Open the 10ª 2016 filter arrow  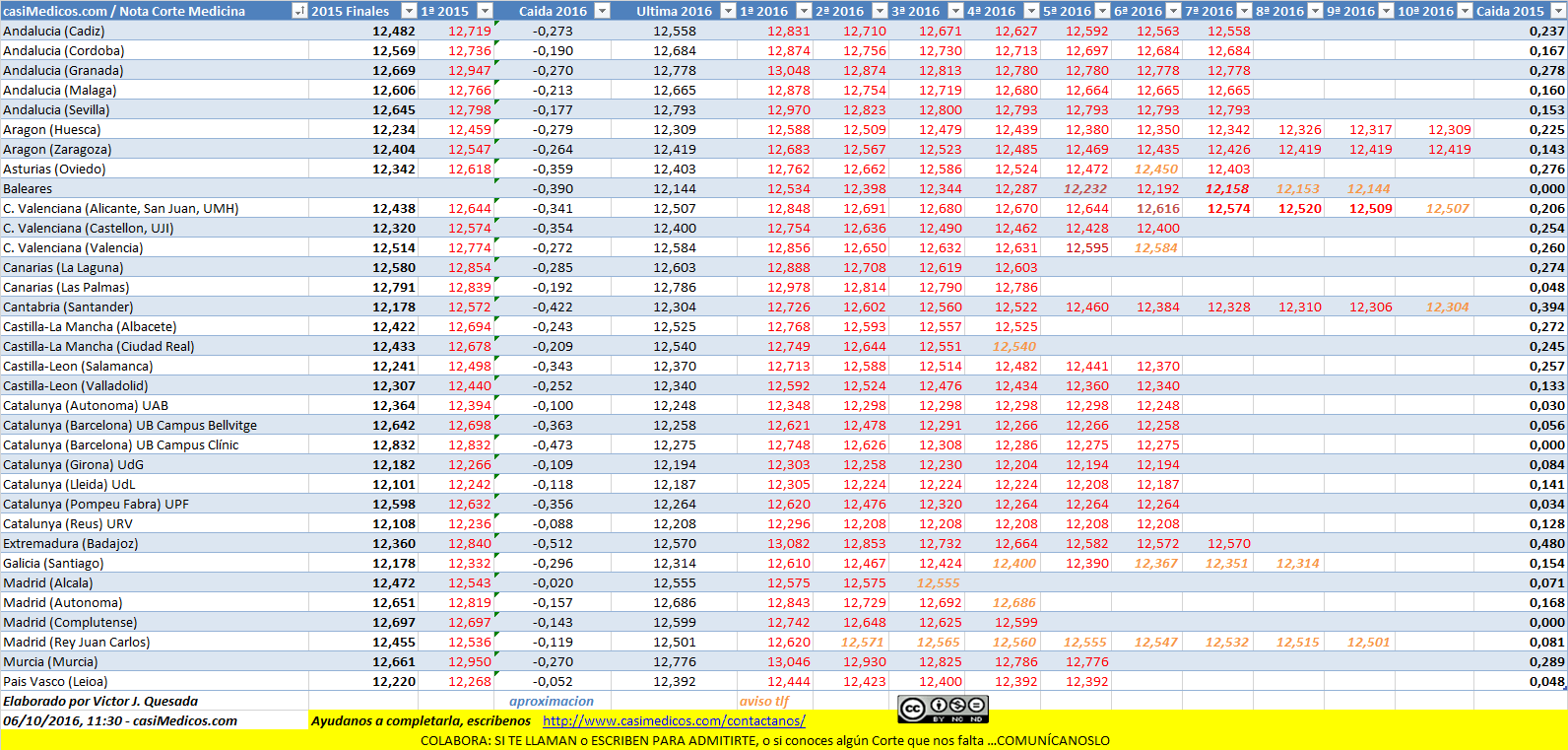pyautogui.click(x=1466, y=11)
